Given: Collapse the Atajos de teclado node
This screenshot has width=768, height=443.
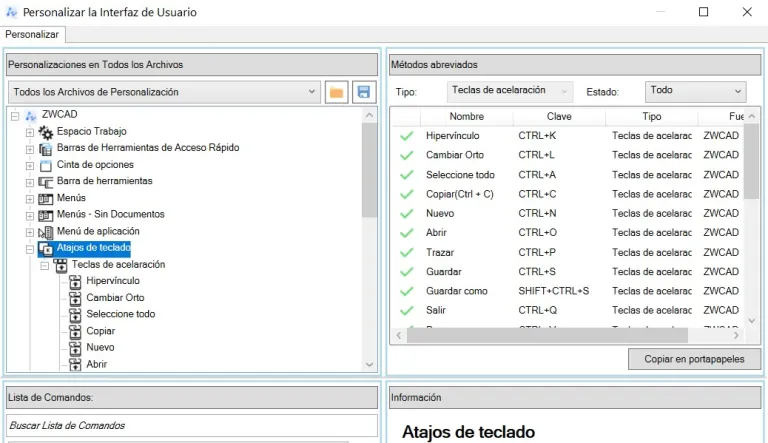Looking at the screenshot, I should point(30,249).
